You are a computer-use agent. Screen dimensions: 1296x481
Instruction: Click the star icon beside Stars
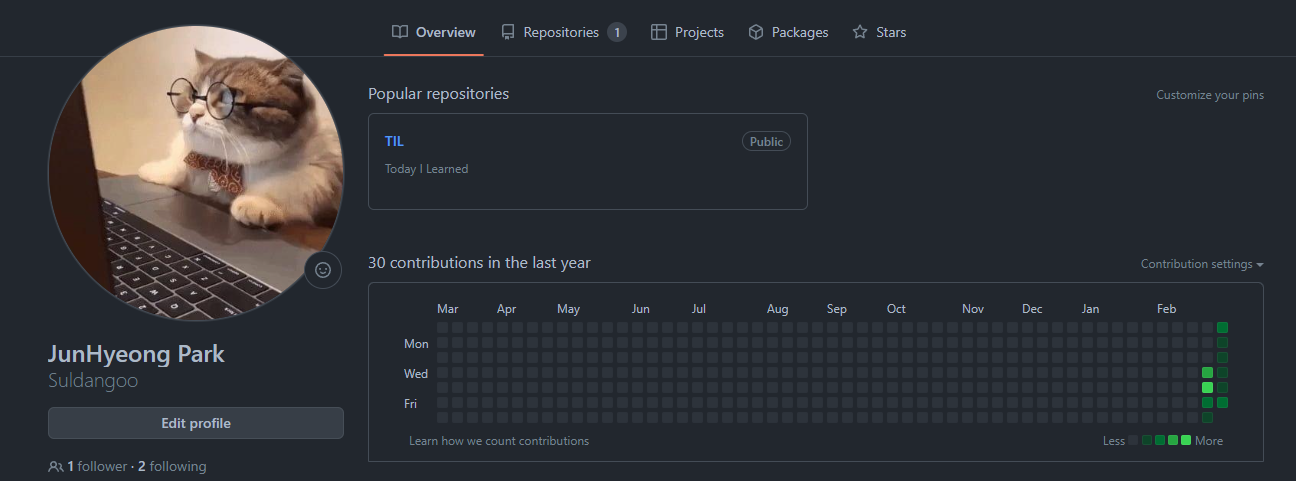[x=860, y=32]
